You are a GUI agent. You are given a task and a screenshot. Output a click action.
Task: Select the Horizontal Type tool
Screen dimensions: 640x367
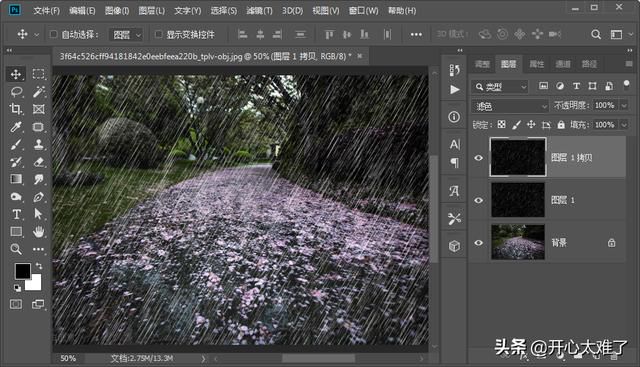tap(16, 214)
